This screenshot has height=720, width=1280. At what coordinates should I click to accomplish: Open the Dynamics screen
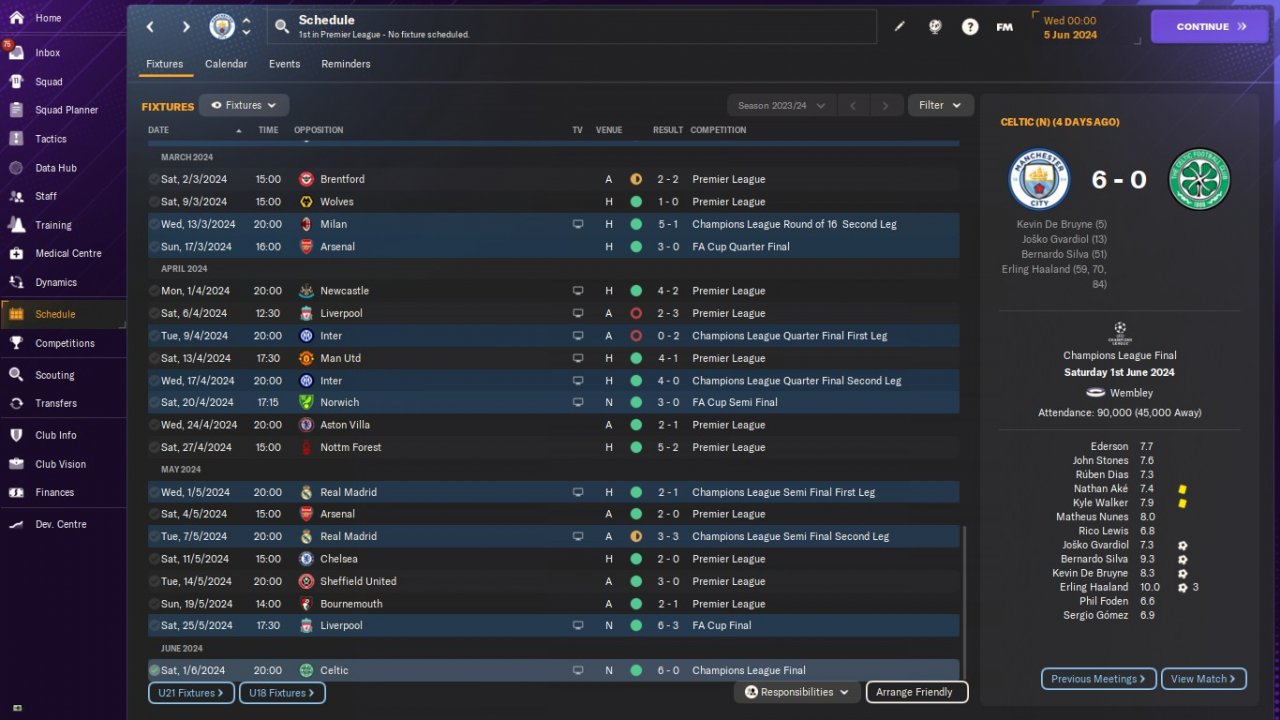point(56,282)
